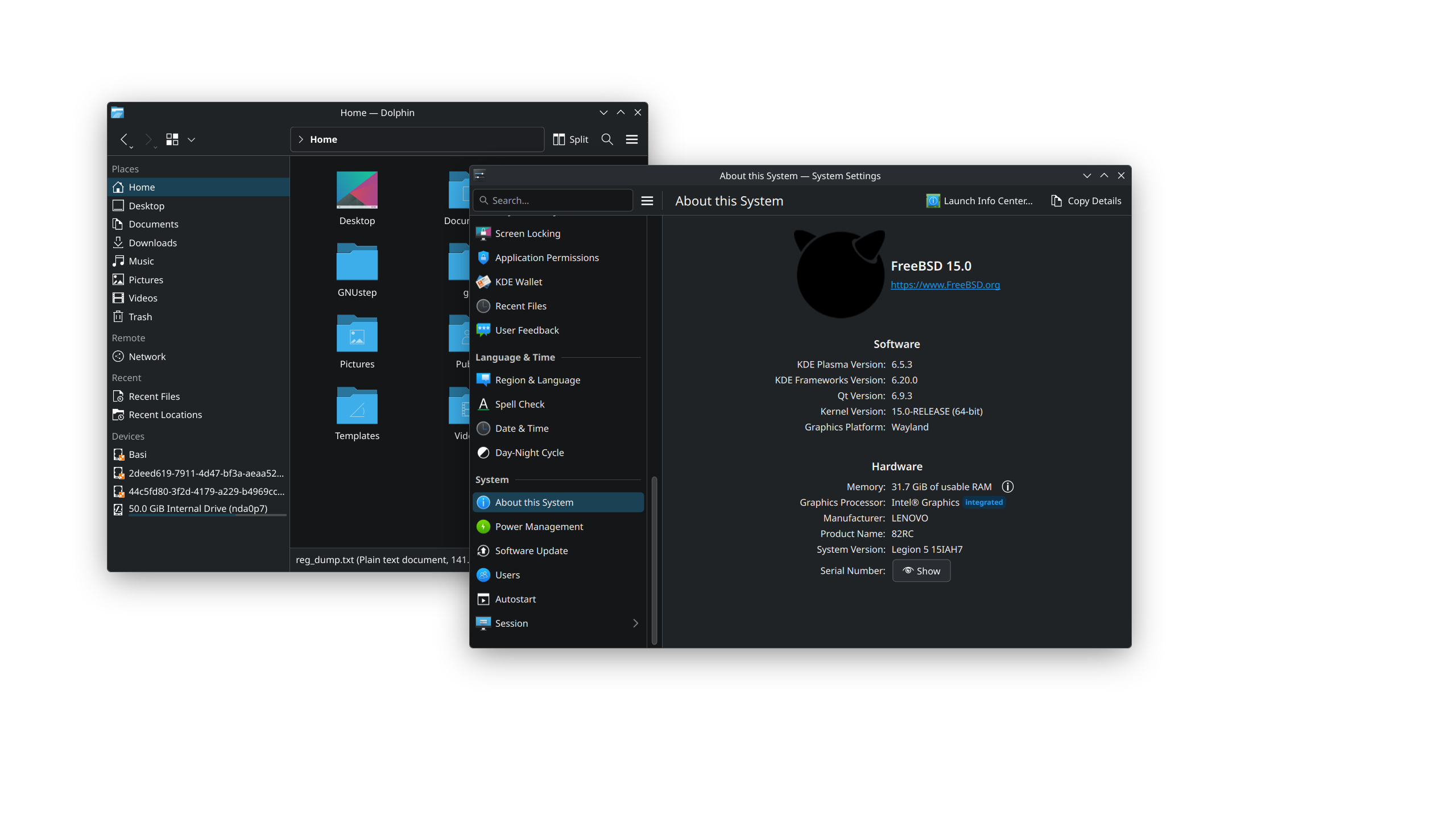Click the icons view mode button
The width and height of the screenshot is (1456, 819).
point(172,139)
